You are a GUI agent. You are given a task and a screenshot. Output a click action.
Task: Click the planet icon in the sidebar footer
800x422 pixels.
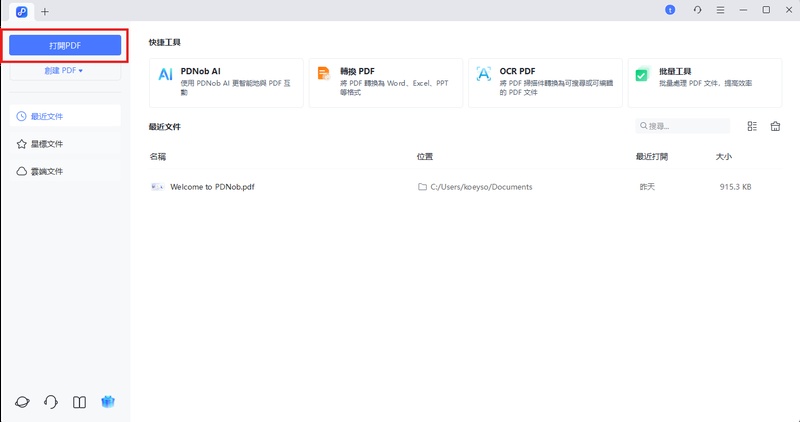click(22, 402)
